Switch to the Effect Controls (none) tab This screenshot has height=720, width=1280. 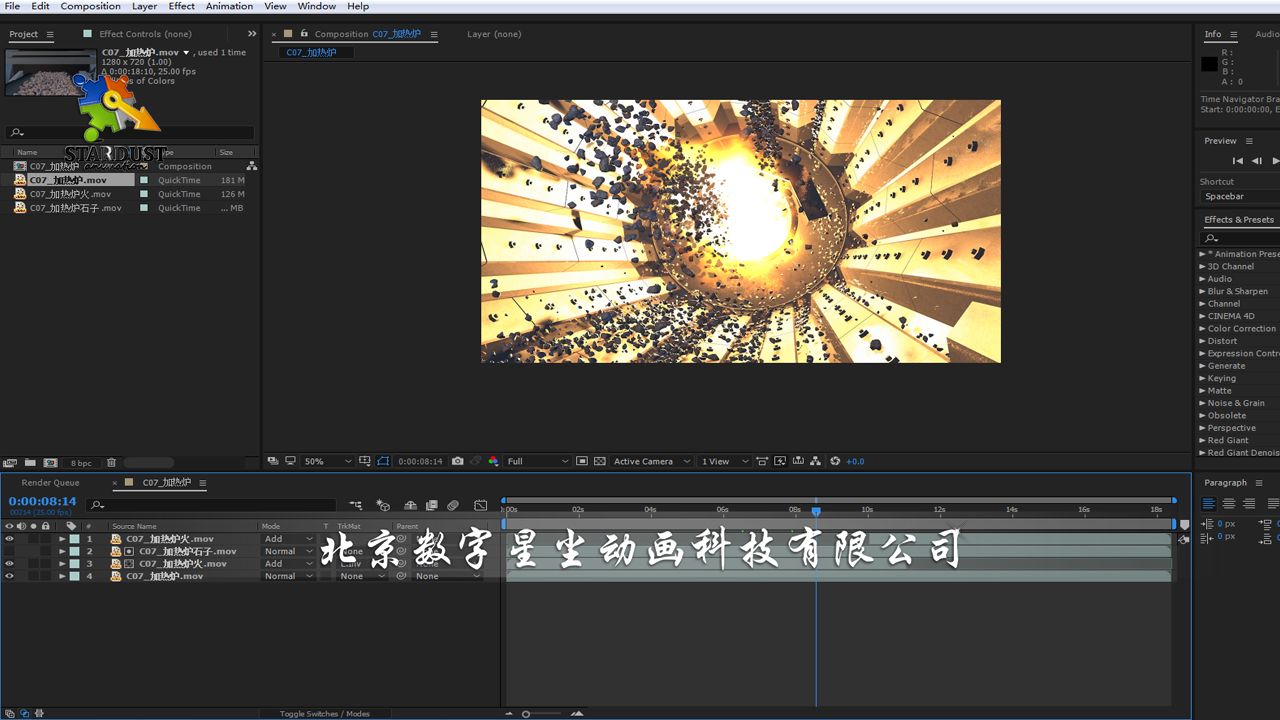point(145,34)
